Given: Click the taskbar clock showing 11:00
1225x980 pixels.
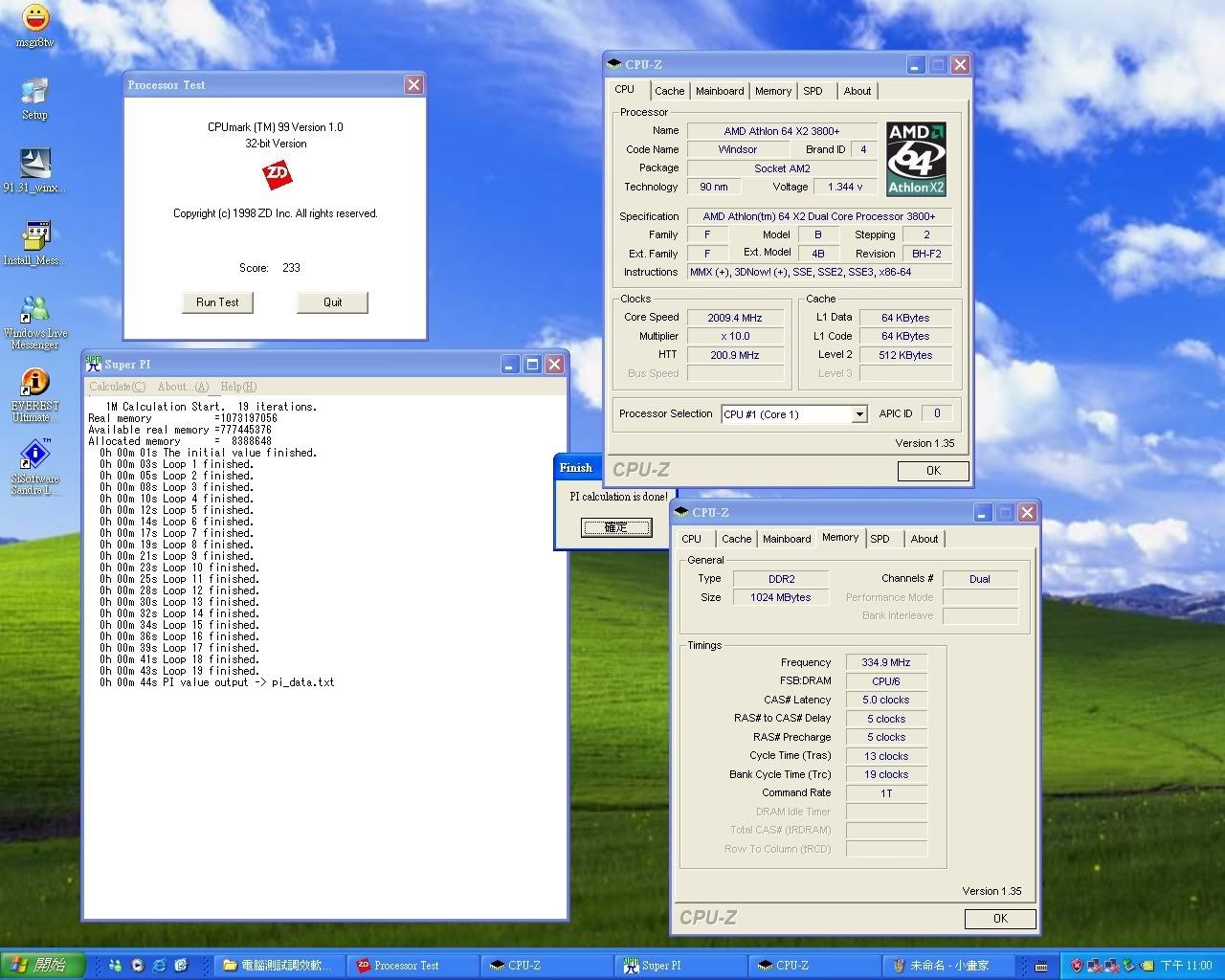Looking at the screenshot, I should tap(1186, 966).
